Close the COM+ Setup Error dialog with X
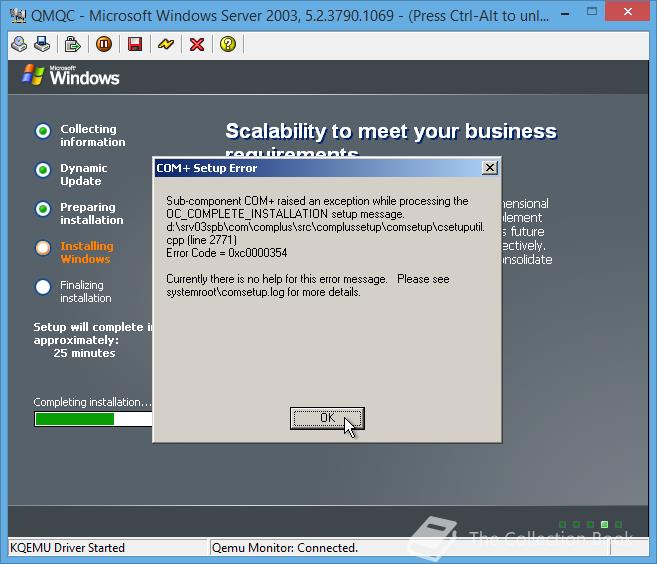The height and width of the screenshot is (564, 657). [489, 168]
